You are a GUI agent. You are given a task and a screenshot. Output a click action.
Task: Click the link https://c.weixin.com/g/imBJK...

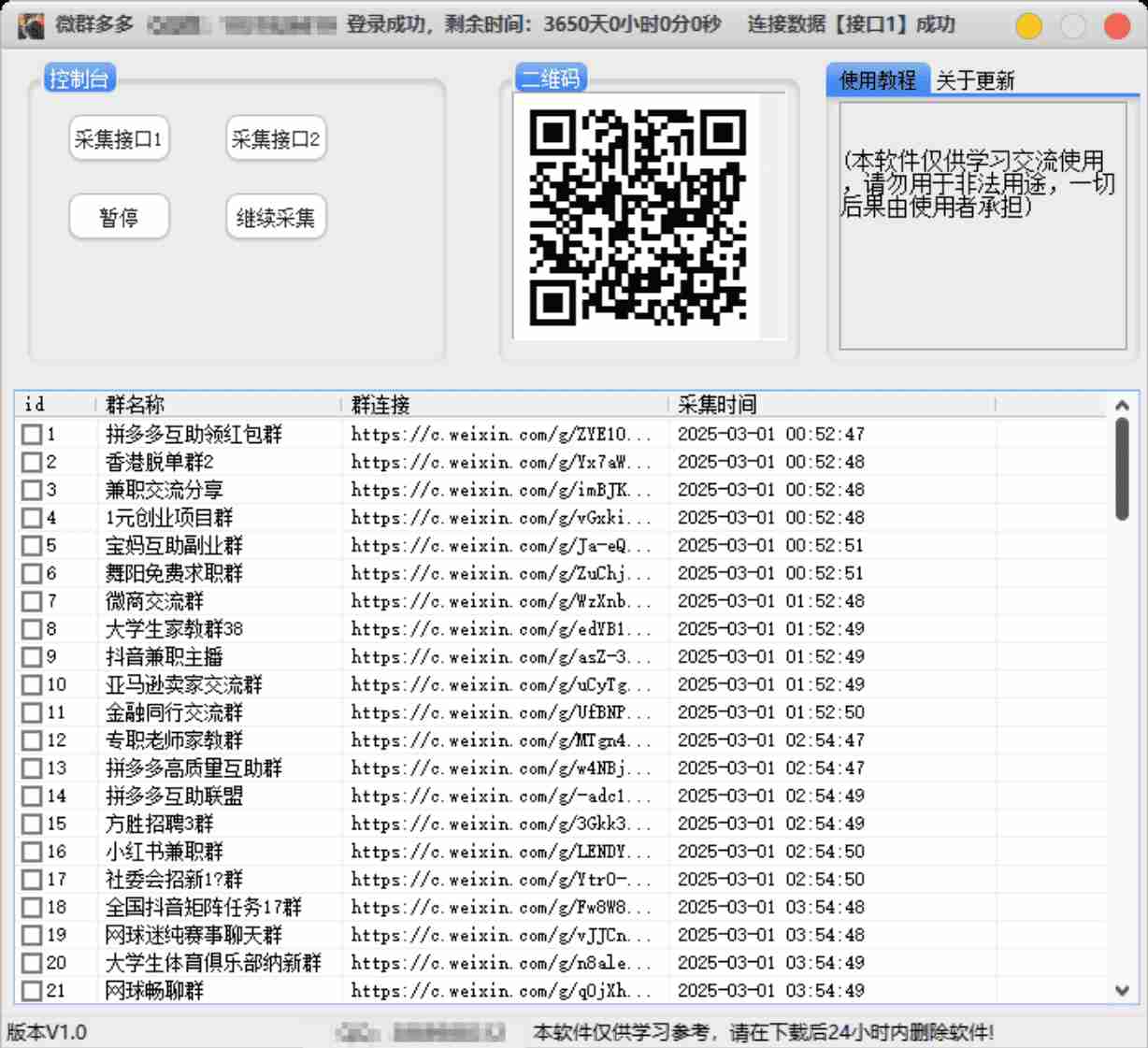[501, 490]
